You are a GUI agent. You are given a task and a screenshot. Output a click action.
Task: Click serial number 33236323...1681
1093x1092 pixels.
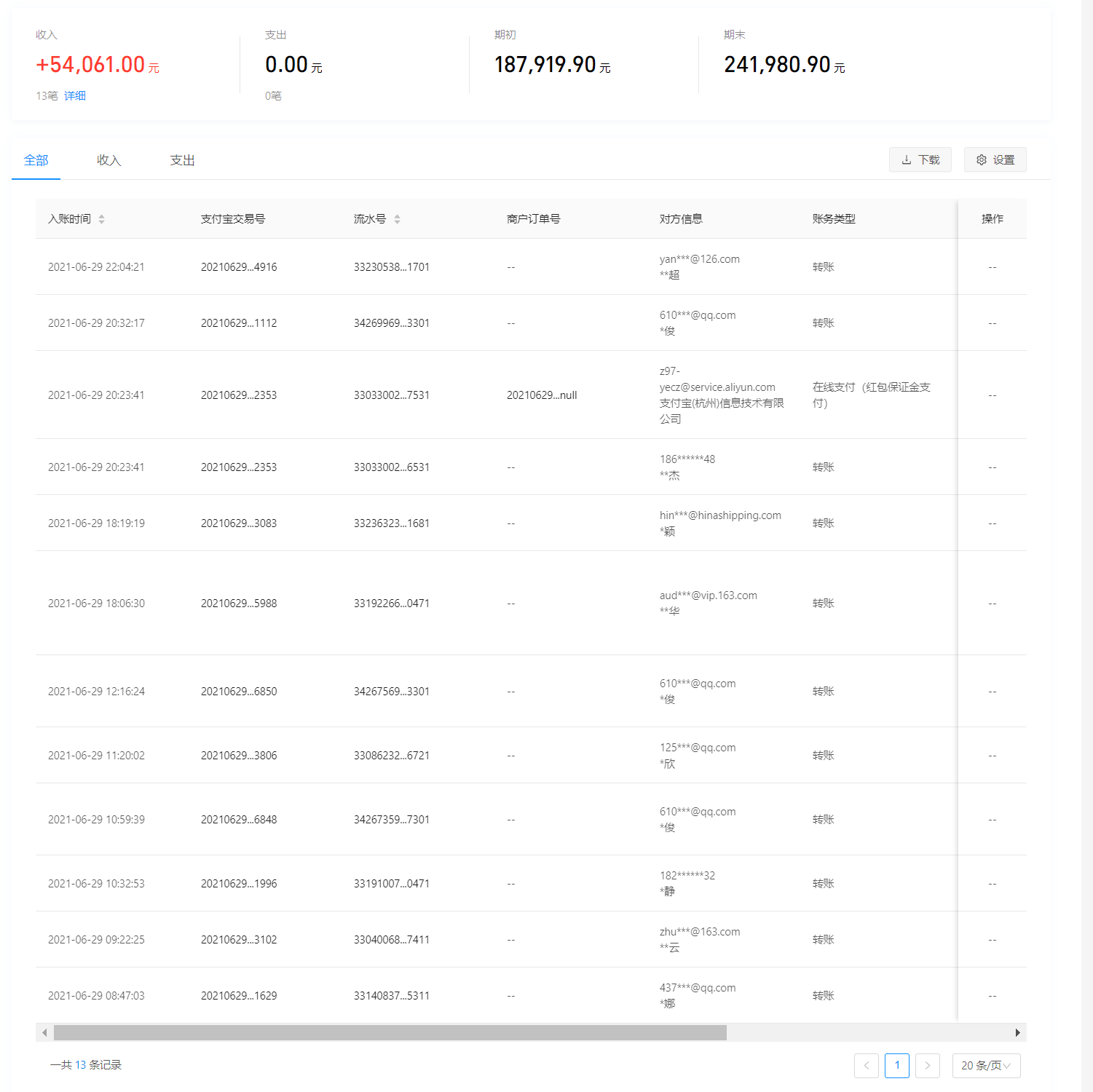click(391, 523)
